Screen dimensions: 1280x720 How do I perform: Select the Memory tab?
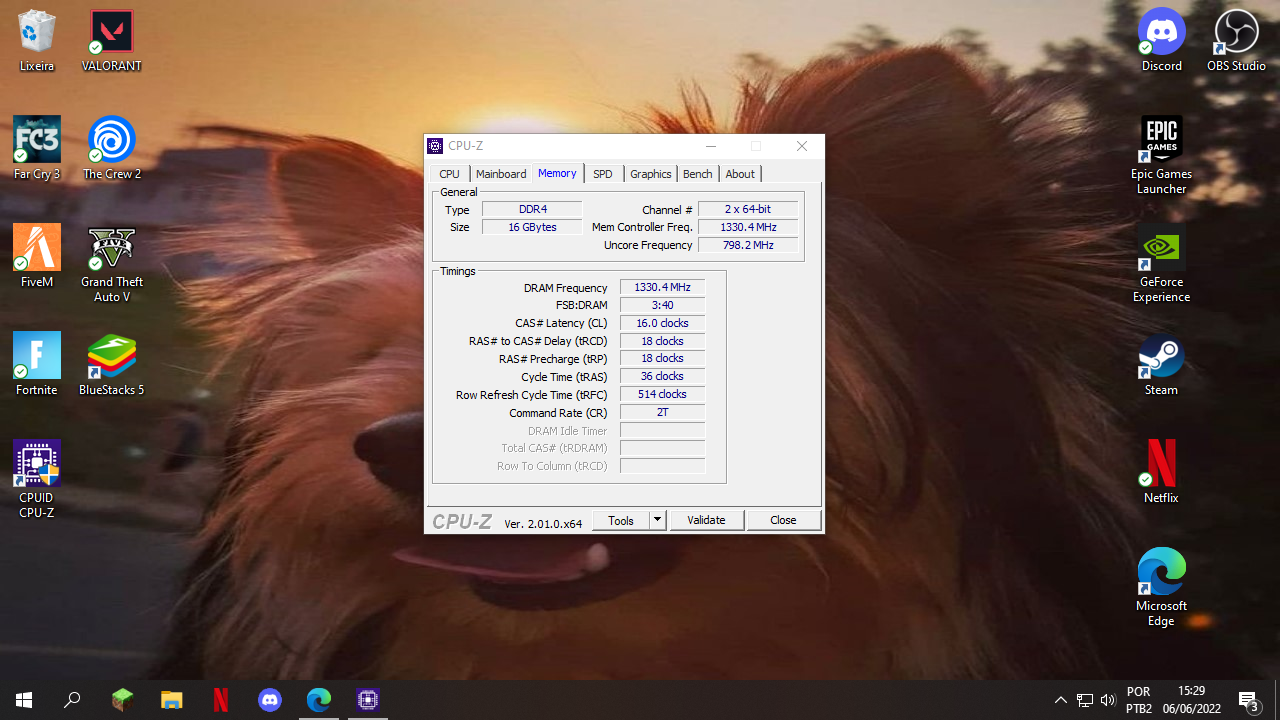(557, 173)
